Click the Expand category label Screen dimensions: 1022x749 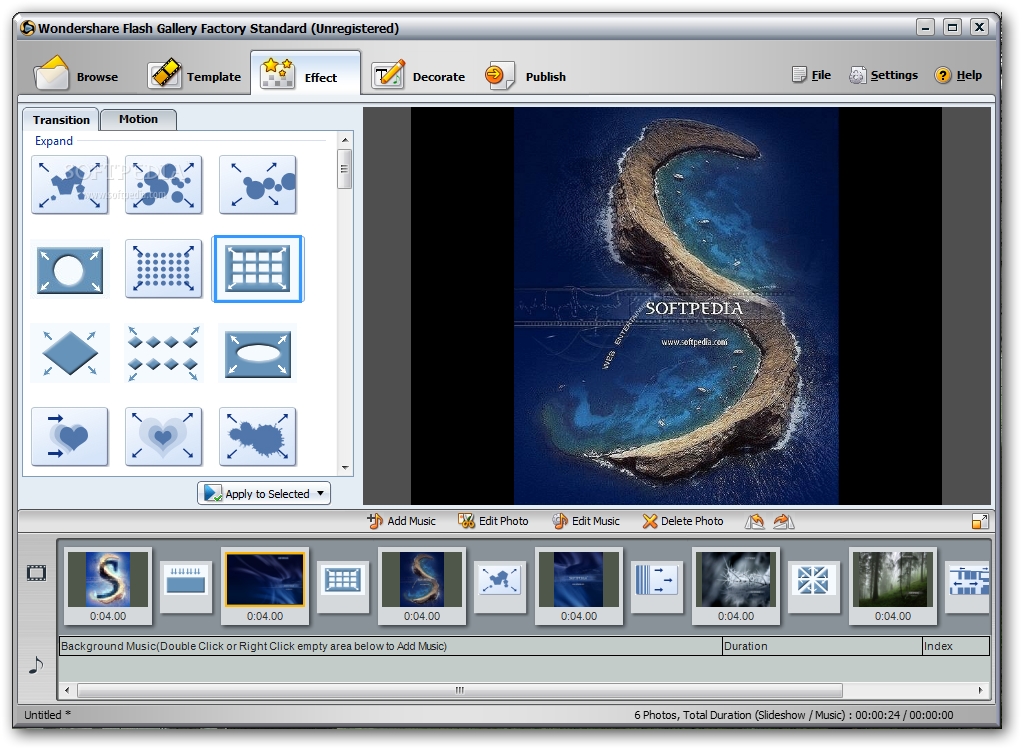[53, 141]
